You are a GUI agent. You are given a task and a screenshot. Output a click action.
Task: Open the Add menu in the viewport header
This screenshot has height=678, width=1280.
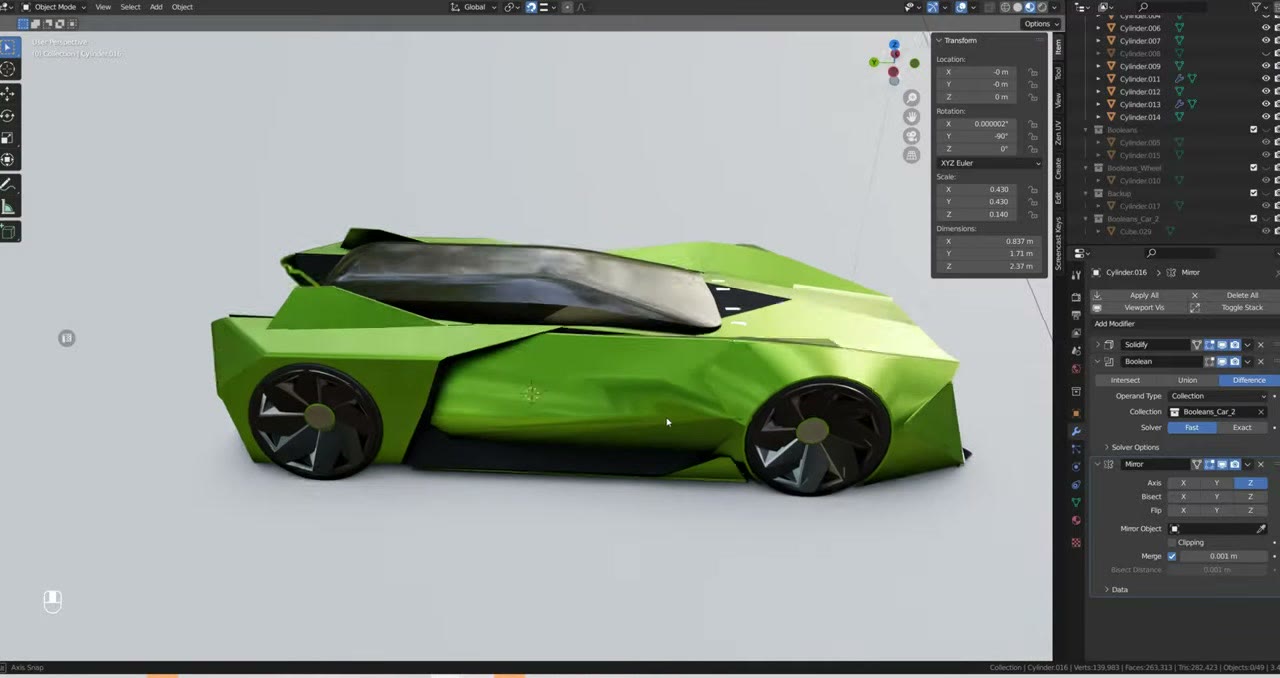pos(156,7)
